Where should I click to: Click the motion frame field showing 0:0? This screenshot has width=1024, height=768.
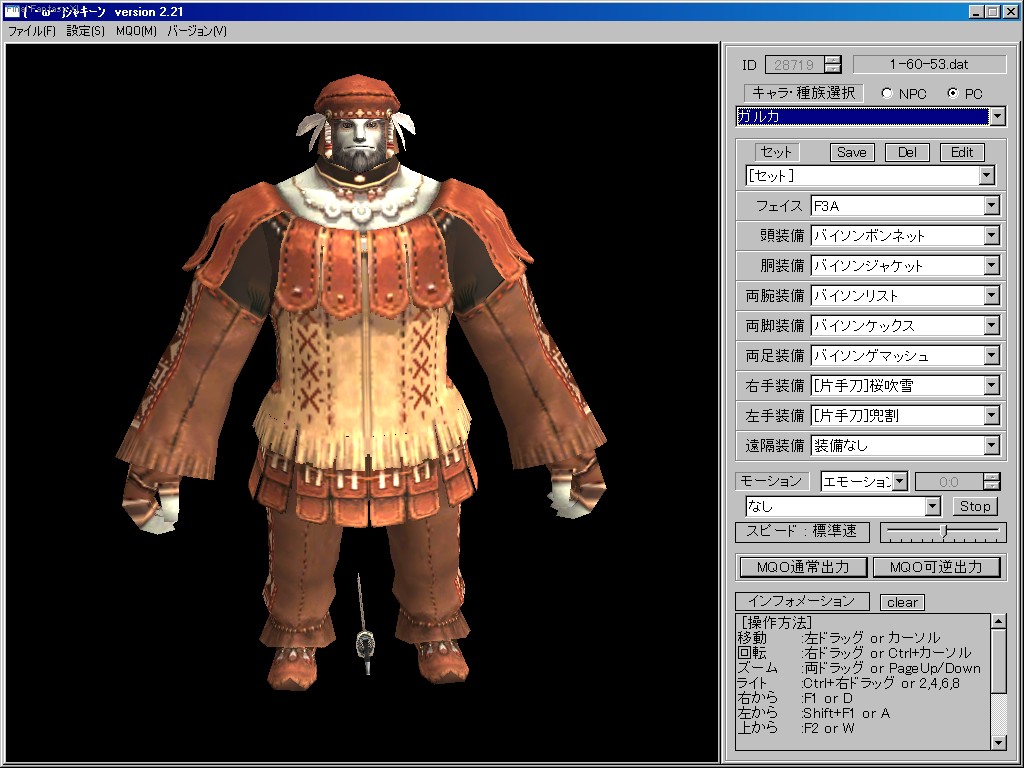click(x=948, y=482)
